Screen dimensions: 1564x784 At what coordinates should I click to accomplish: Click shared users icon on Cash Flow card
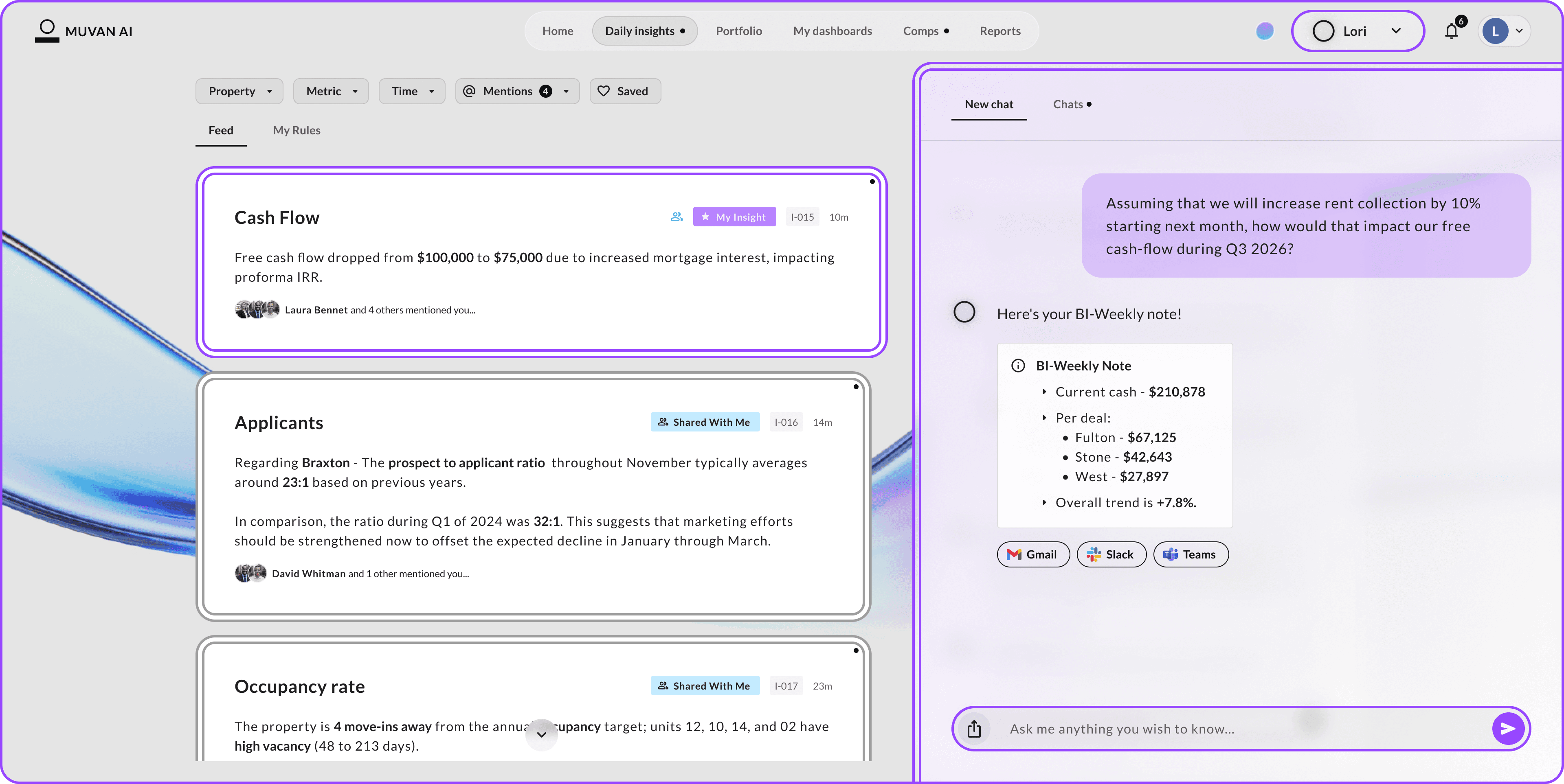677,217
